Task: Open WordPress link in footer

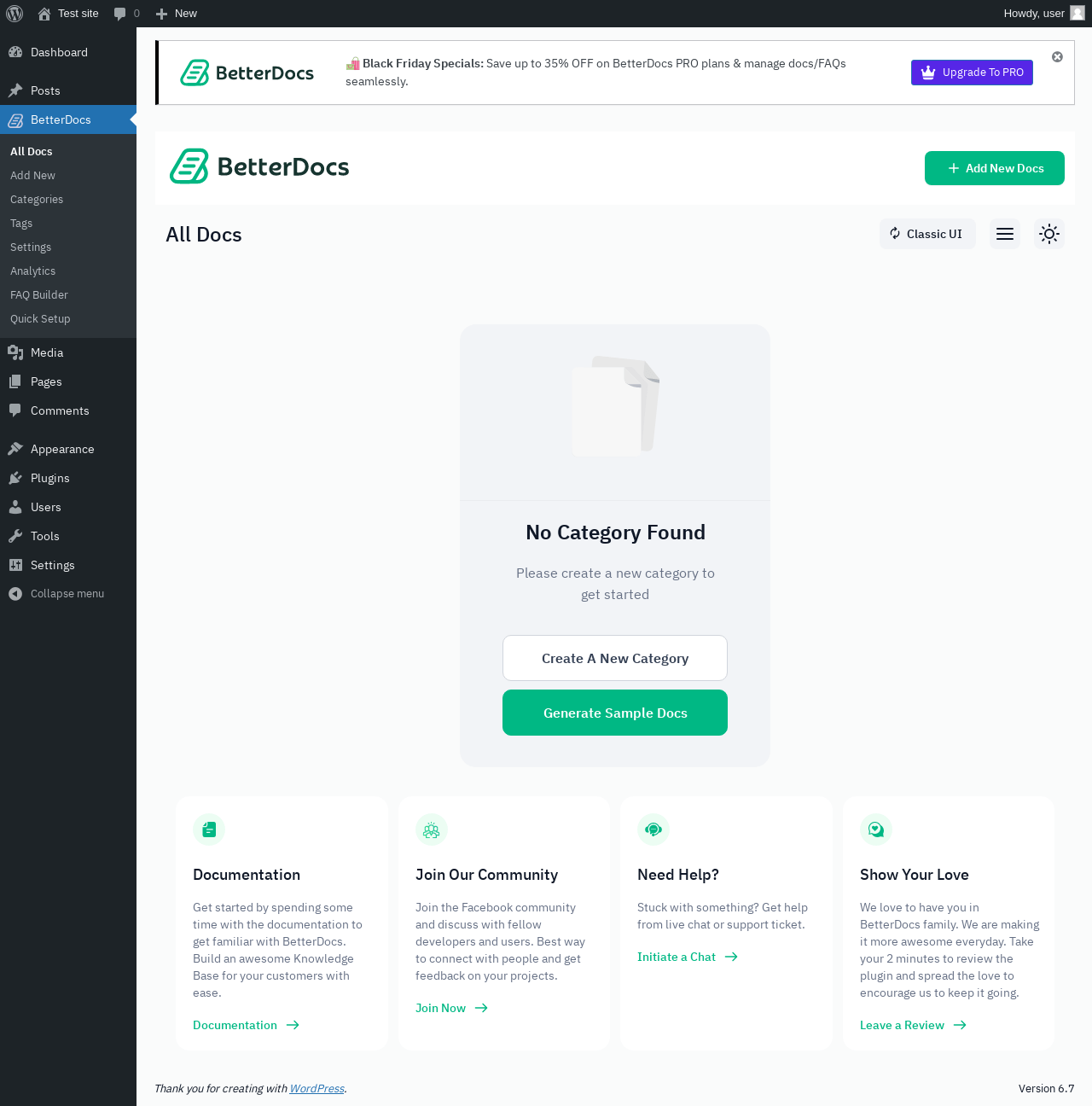Action: (317, 1088)
